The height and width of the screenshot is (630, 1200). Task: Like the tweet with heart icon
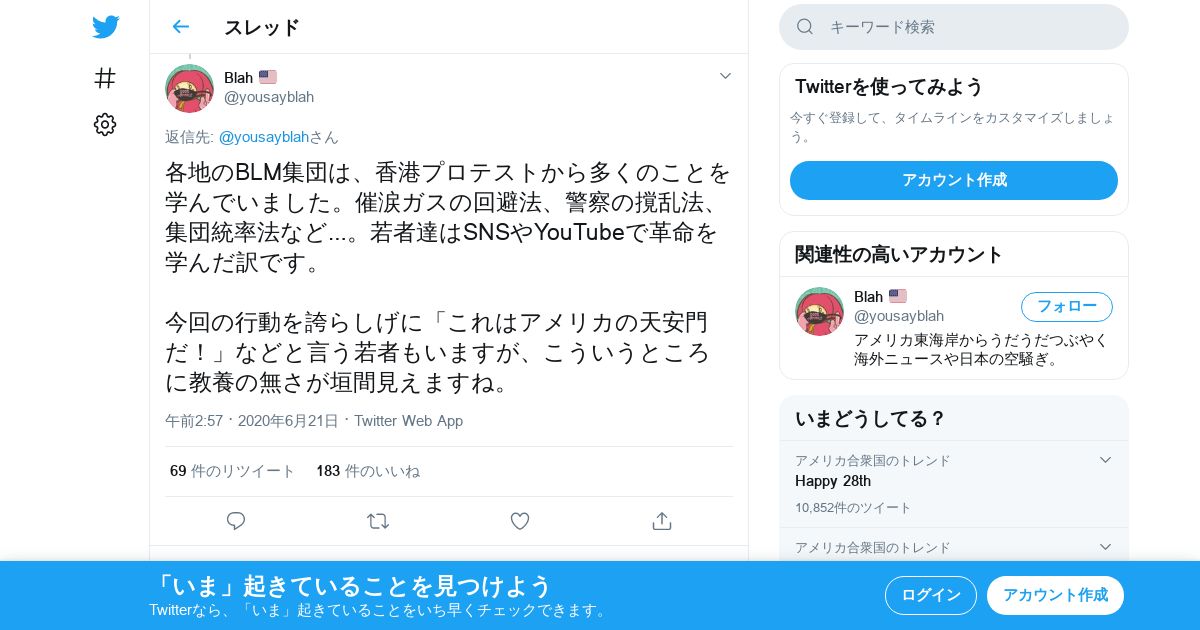520,521
